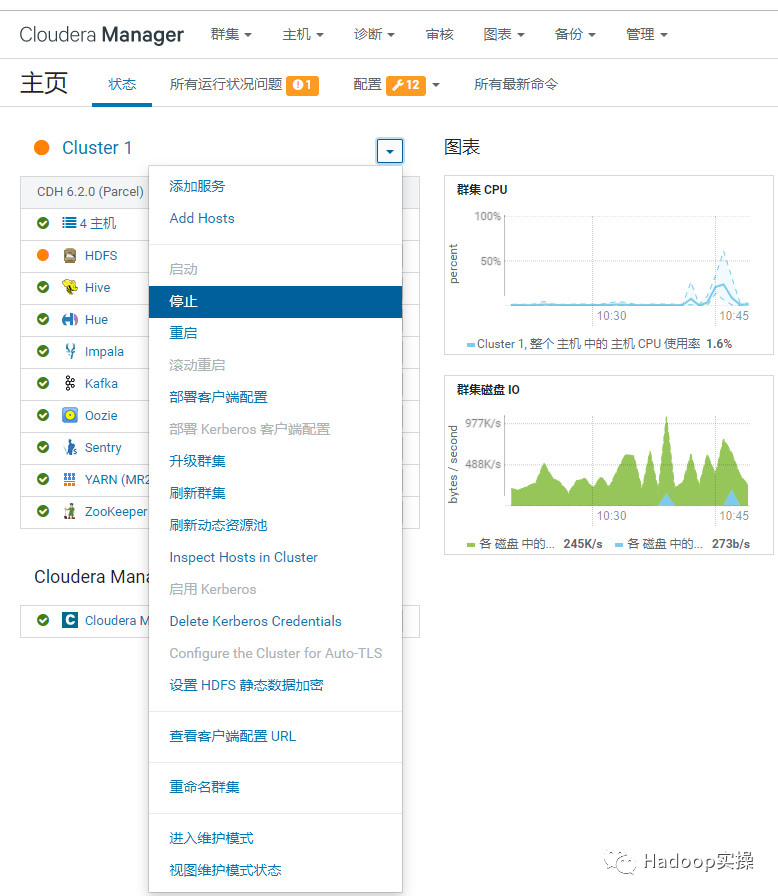
Task: Click the green check status next to ZooKeeper
Action: pyautogui.click(x=43, y=511)
